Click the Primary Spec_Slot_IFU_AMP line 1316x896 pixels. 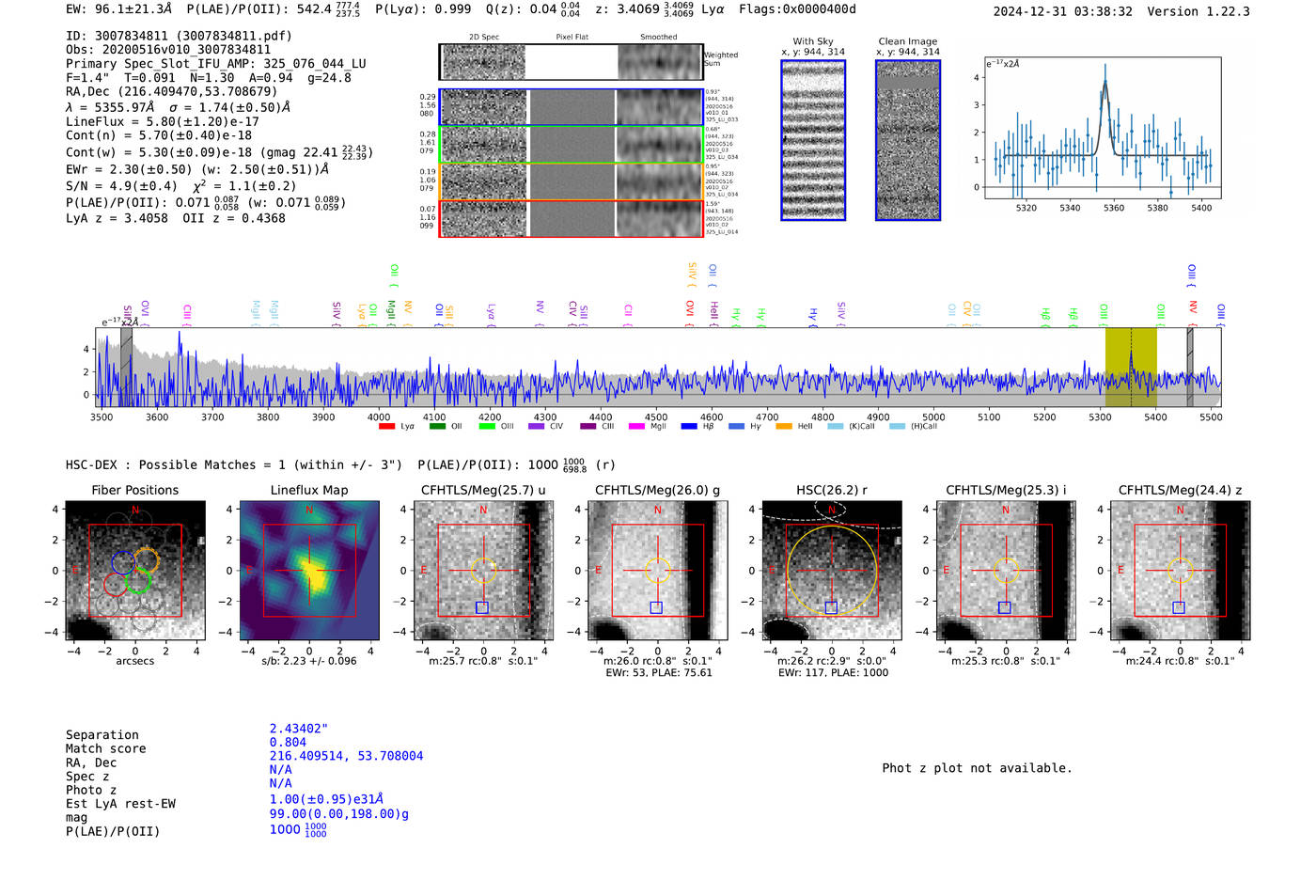(216, 64)
